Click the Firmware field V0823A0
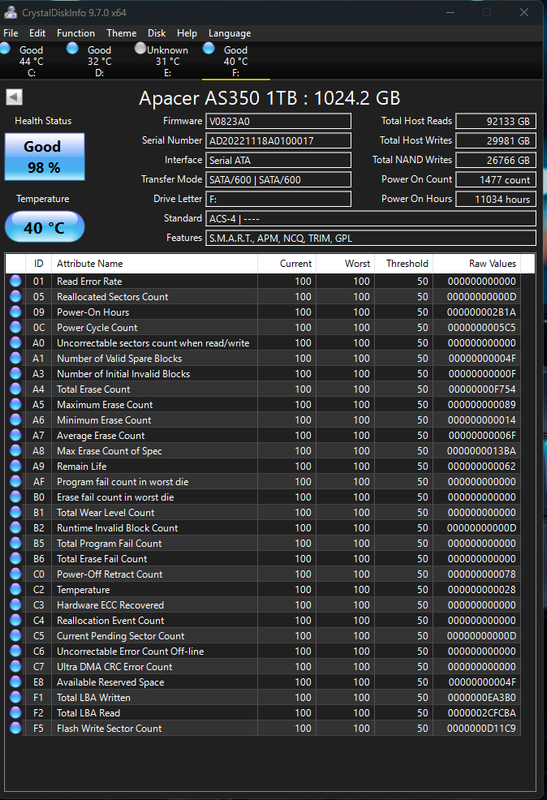 click(x=278, y=121)
